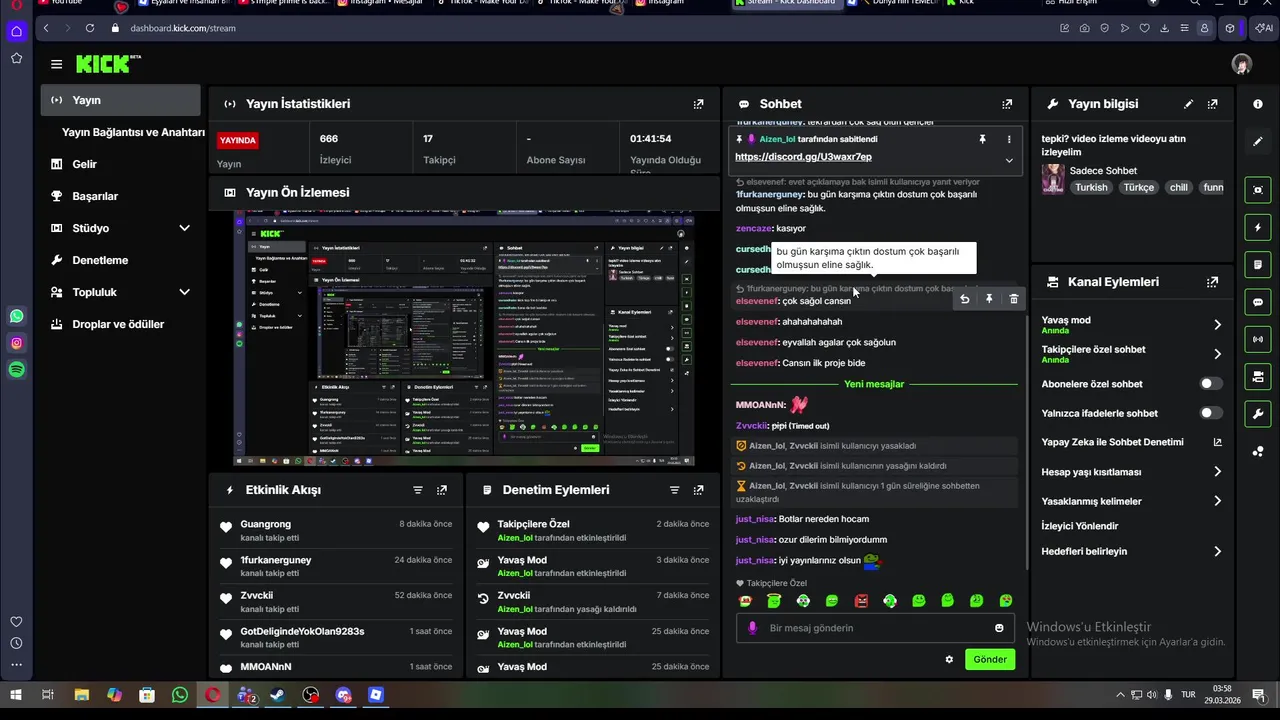This screenshot has width=1280, height=720.
Task: Toggle Abonelere özel sohbet switch
Action: (1210, 384)
